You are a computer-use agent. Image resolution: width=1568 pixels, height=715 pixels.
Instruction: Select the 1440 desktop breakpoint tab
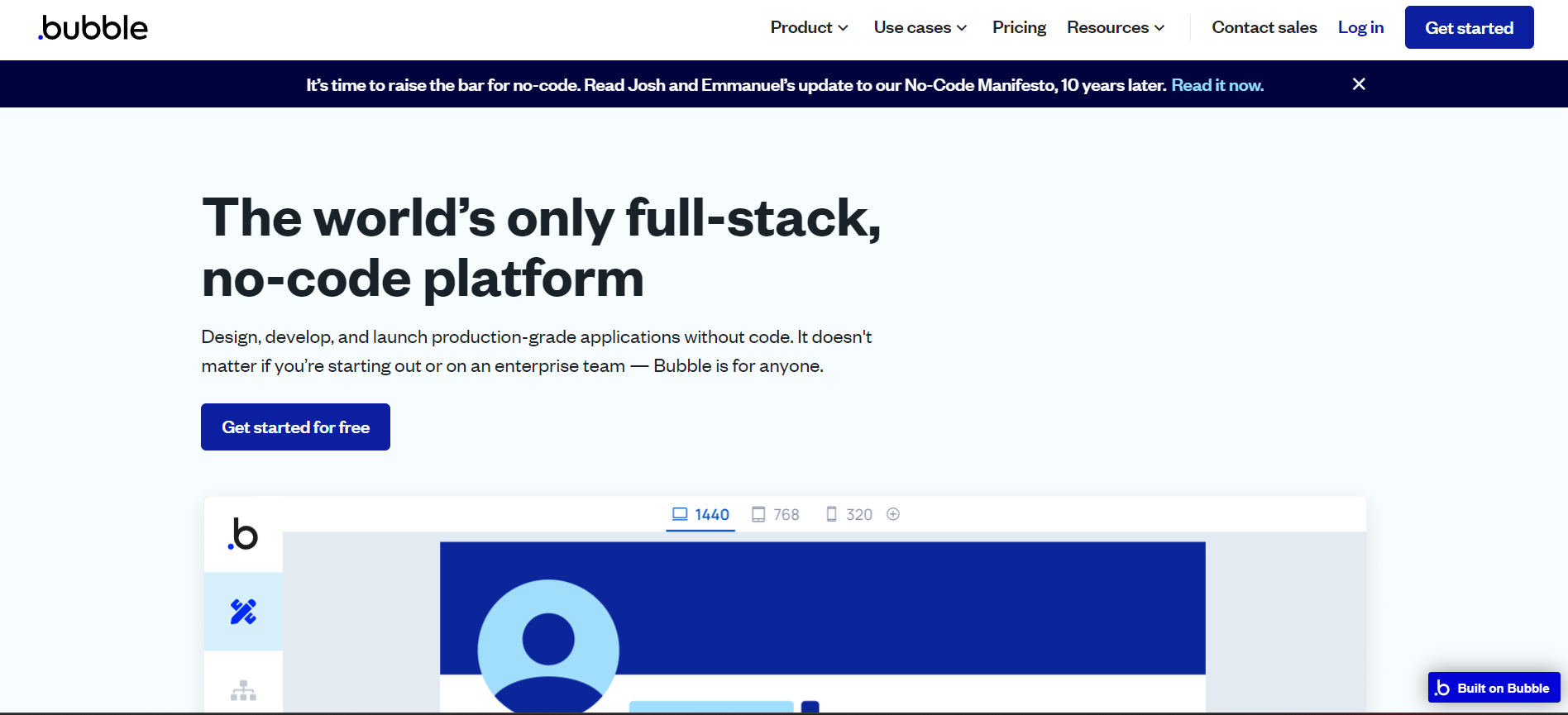700,514
